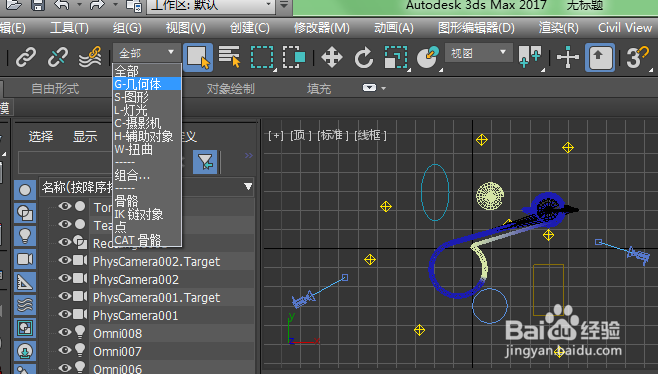
Task: Open the Redo history dropdown arrow
Action: tap(115, 5)
